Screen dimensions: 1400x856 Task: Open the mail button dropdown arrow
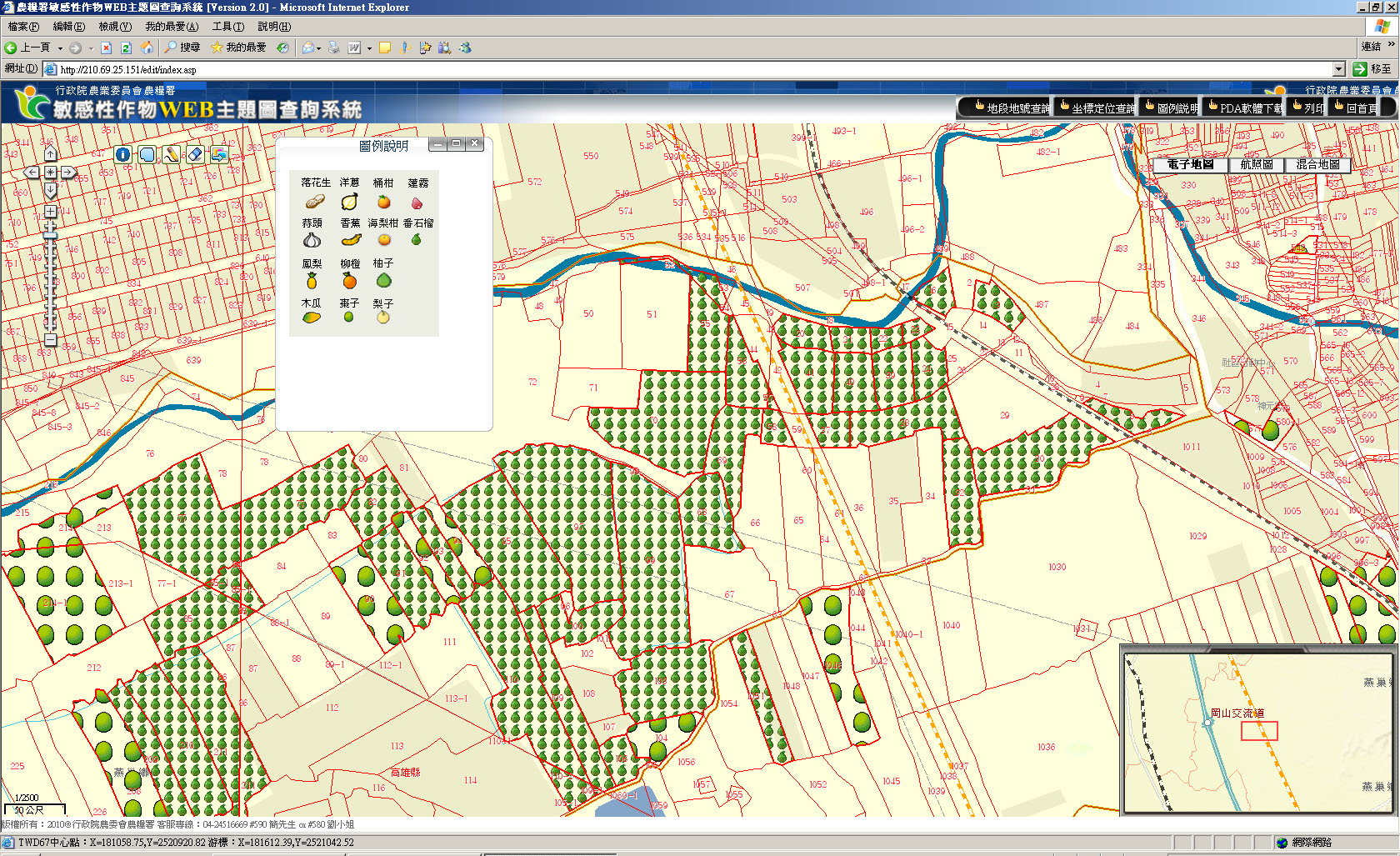coord(318,48)
